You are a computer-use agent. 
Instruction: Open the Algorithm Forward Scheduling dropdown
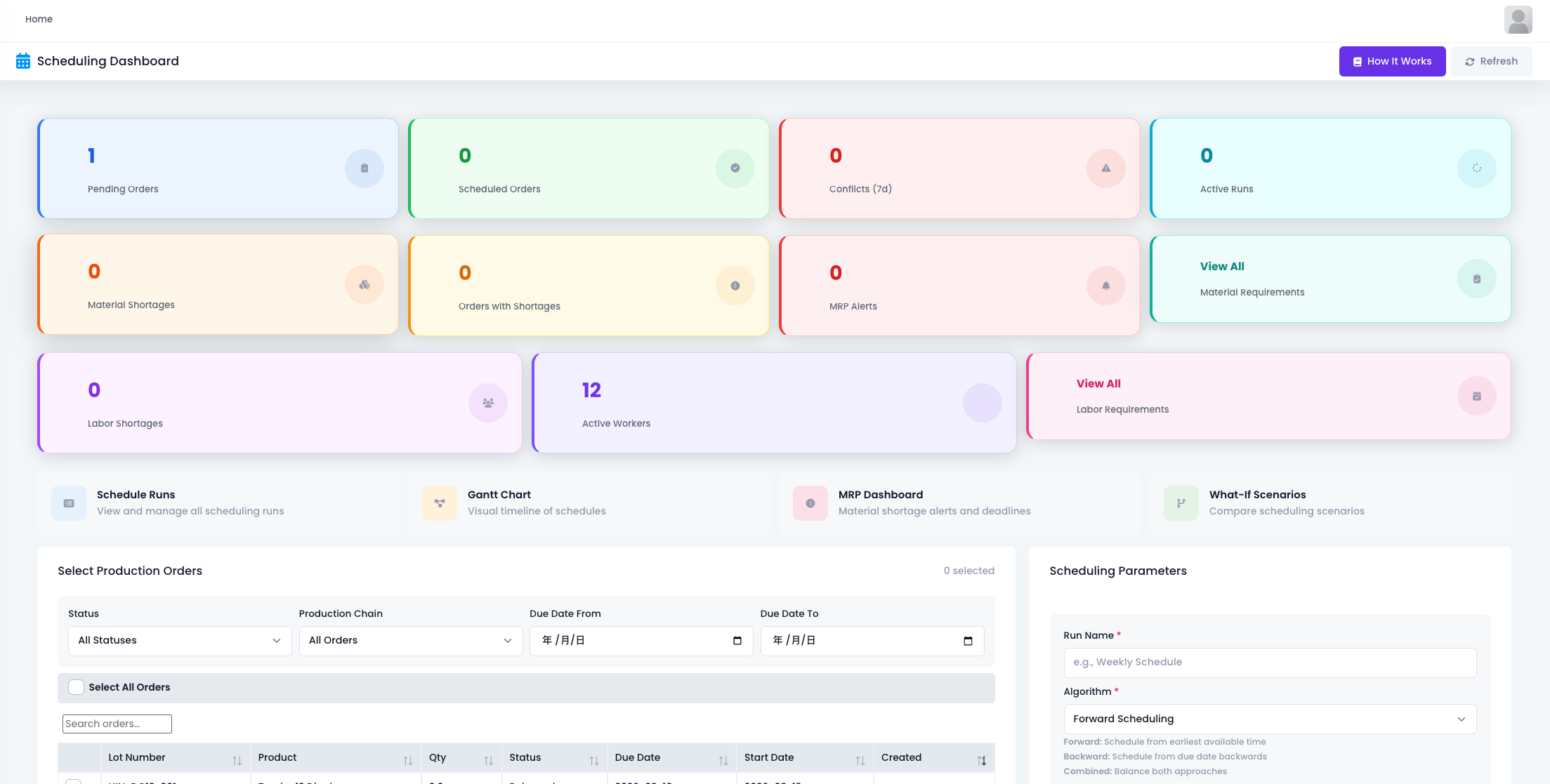pyautogui.click(x=1269, y=719)
